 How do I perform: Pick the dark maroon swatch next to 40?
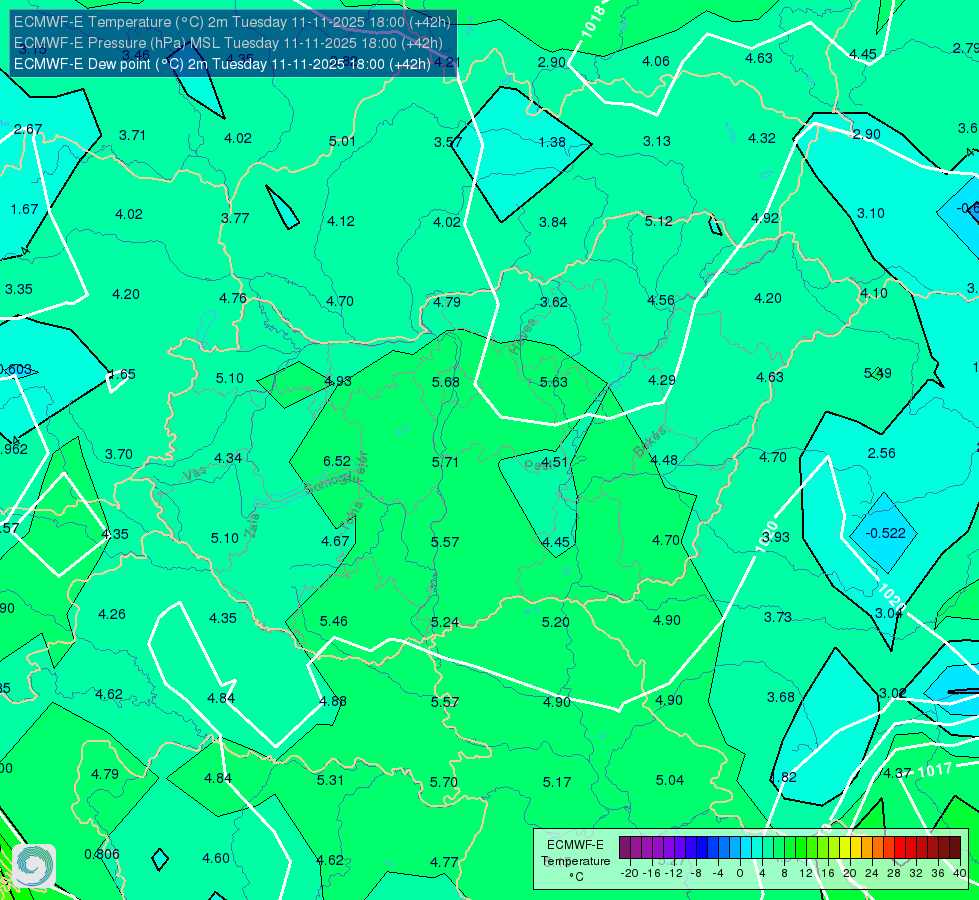[955, 848]
